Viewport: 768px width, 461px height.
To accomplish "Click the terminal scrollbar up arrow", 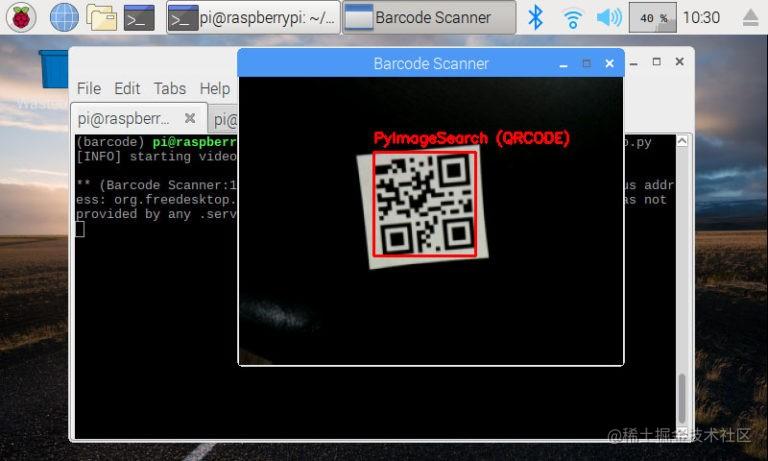I will (x=682, y=141).
